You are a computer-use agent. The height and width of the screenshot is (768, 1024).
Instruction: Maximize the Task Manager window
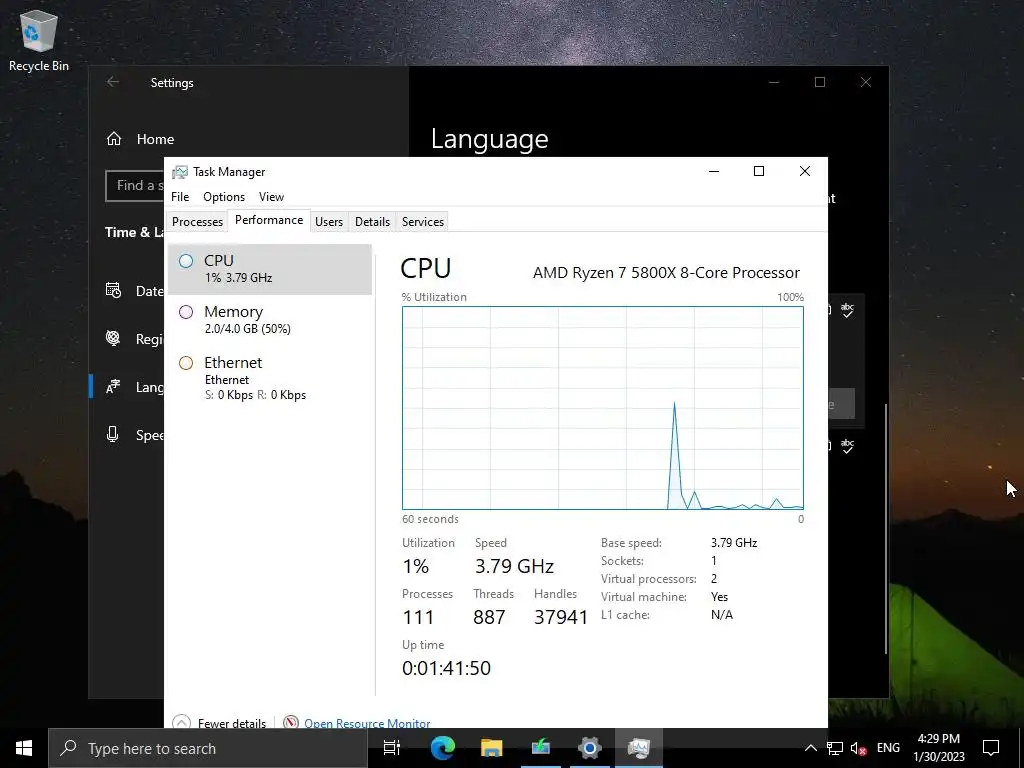point(759,171)
